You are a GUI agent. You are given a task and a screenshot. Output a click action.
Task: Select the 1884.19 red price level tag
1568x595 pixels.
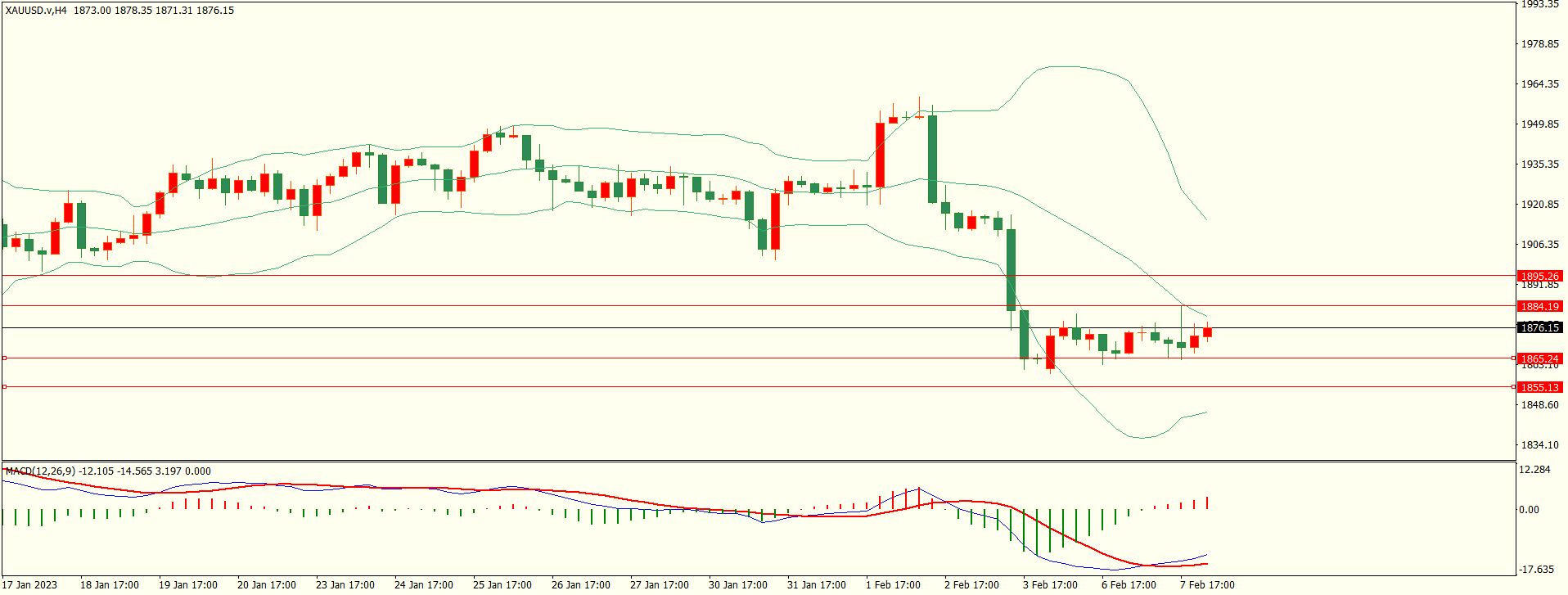[x=1539, y=307]
